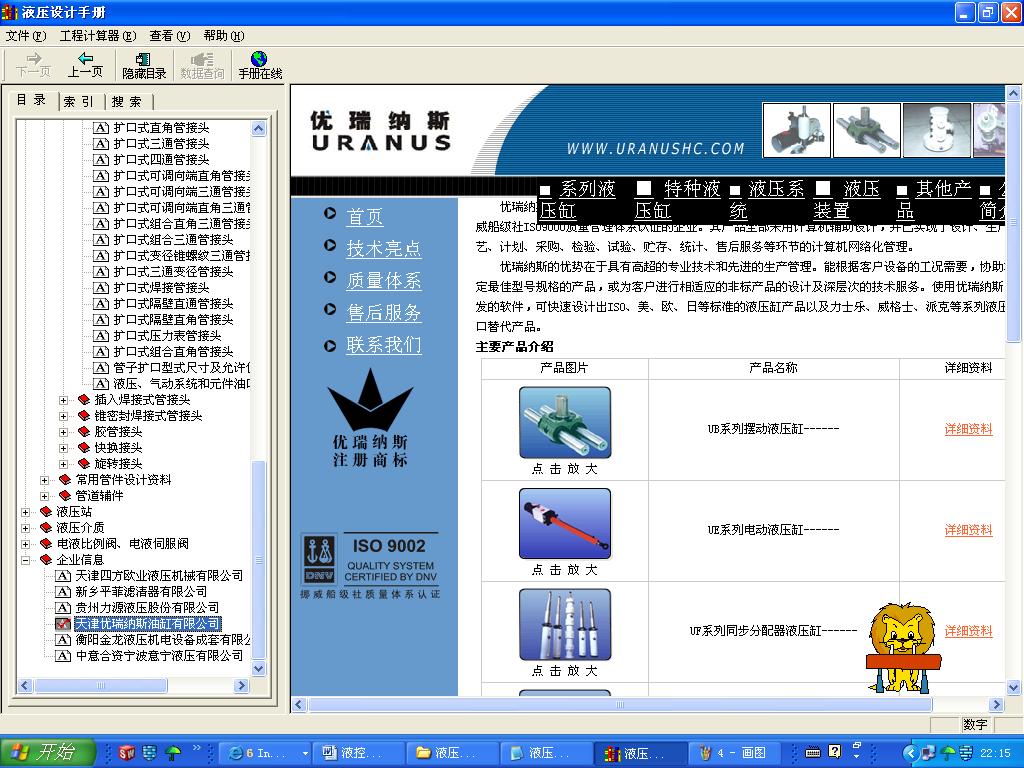Click content pane horizontal scrollbar thumb
This screenshot has height=768, width=1024.
coord(620,705)
